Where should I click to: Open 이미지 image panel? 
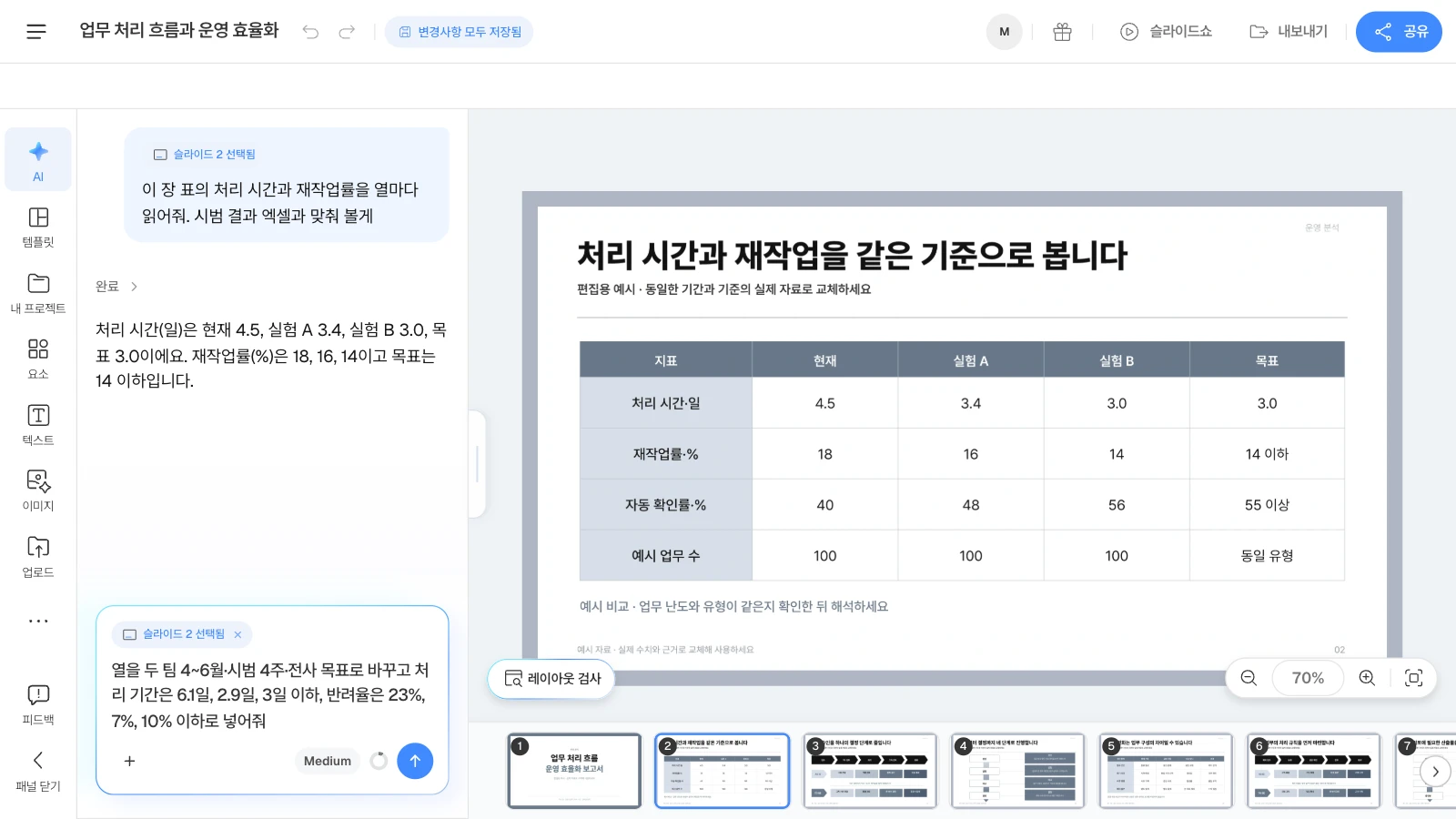(x=38, y=490)
